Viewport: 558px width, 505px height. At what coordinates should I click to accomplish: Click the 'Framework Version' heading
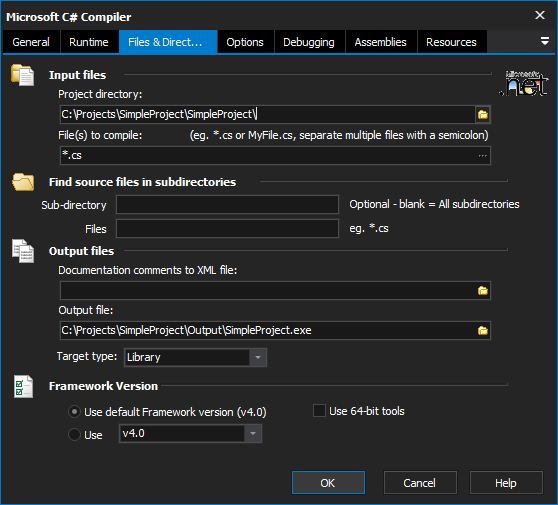(103, 386)
